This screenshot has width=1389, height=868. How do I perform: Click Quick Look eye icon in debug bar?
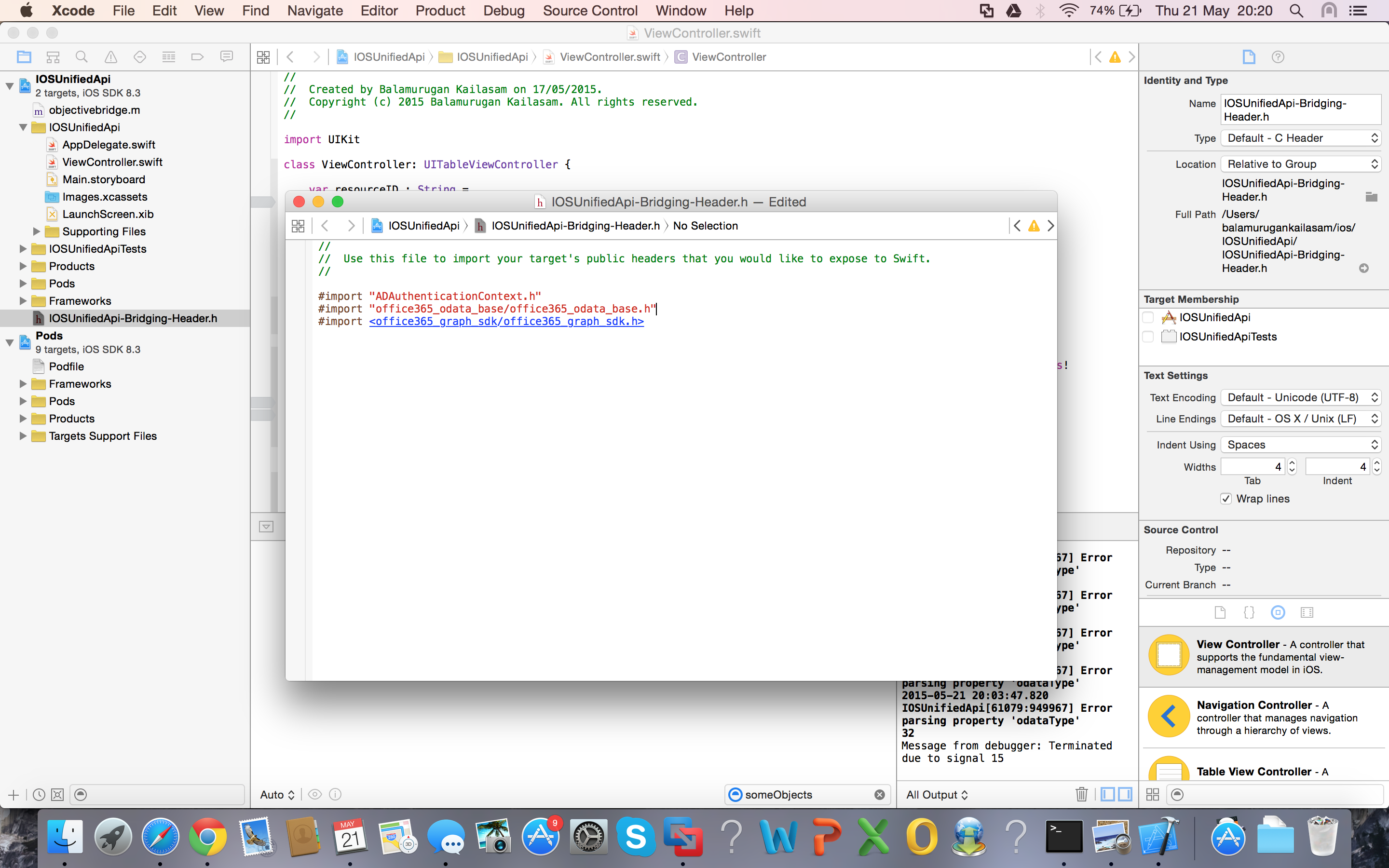click(314, 795)
